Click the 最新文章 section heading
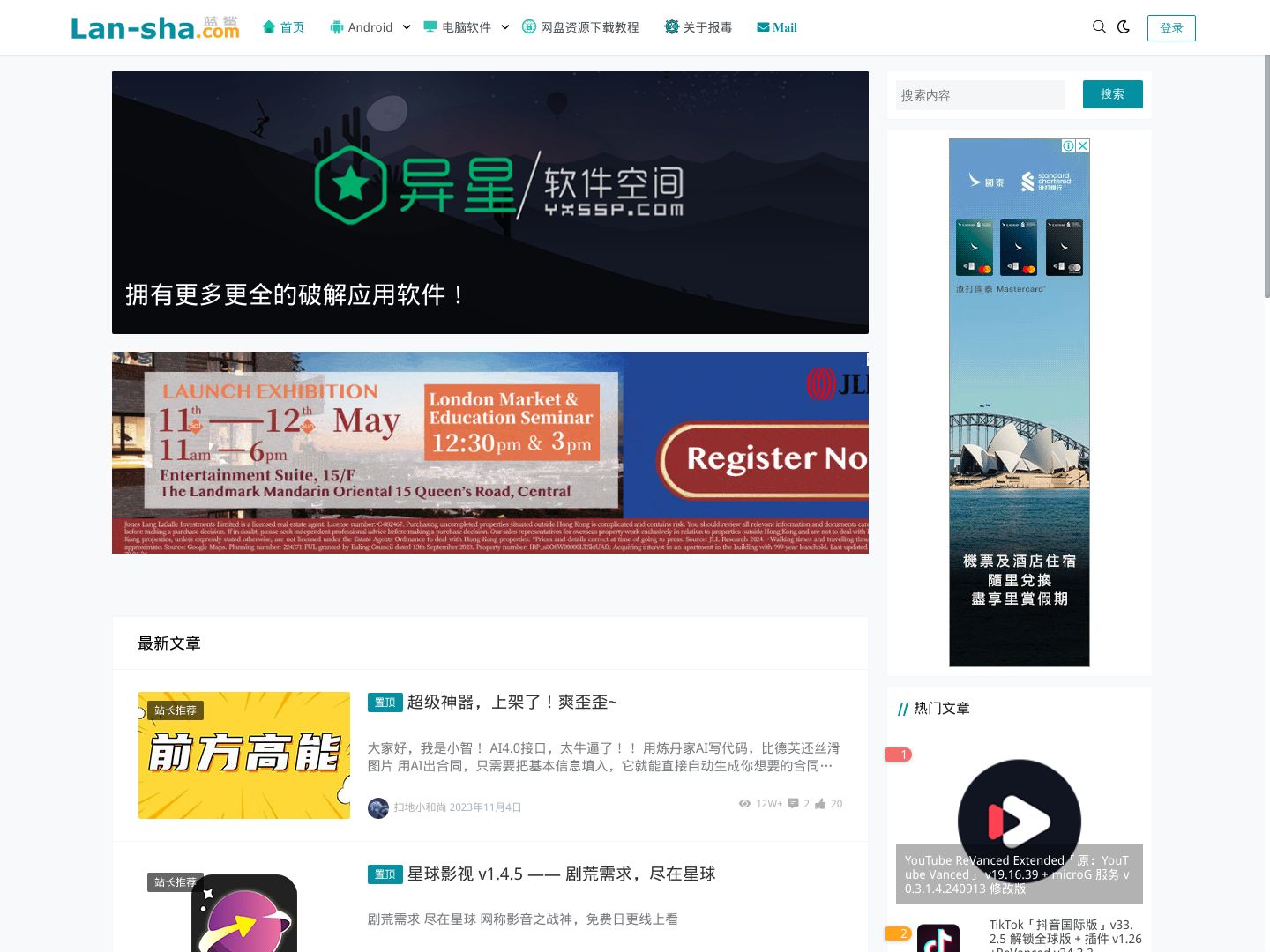The height and width of the screenshot is (952, 1270). point(169,643)
